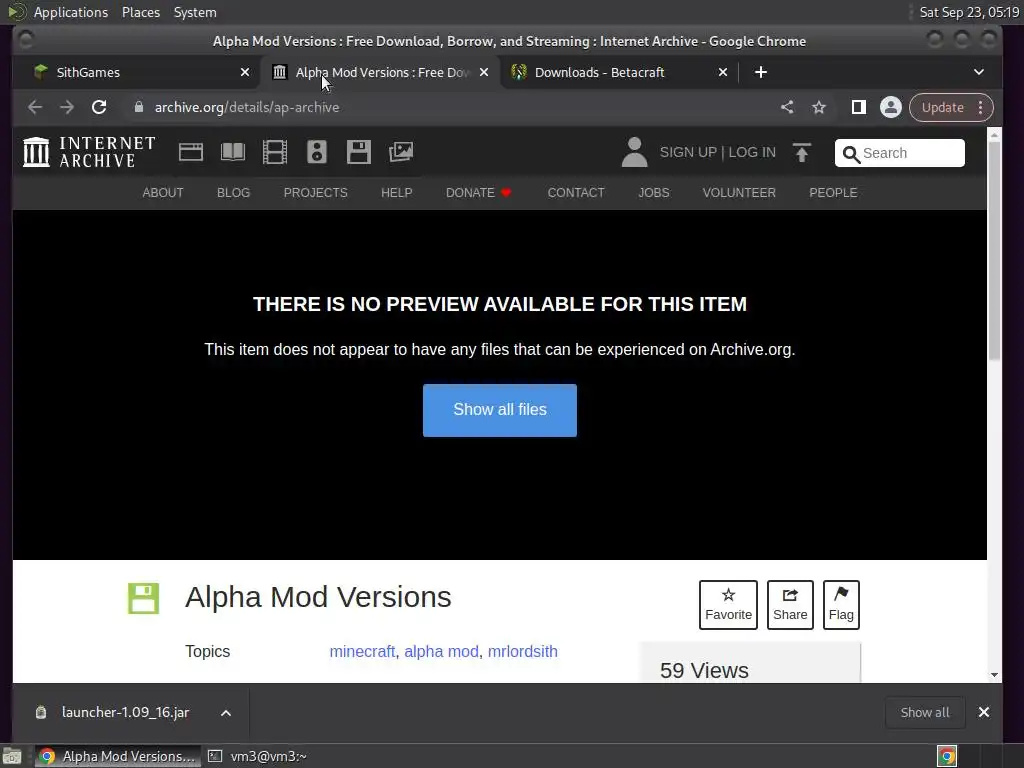Close the SithGames tab
Image resolution: width=1024 pixels, height=768 pixels.
pos(245,72)
